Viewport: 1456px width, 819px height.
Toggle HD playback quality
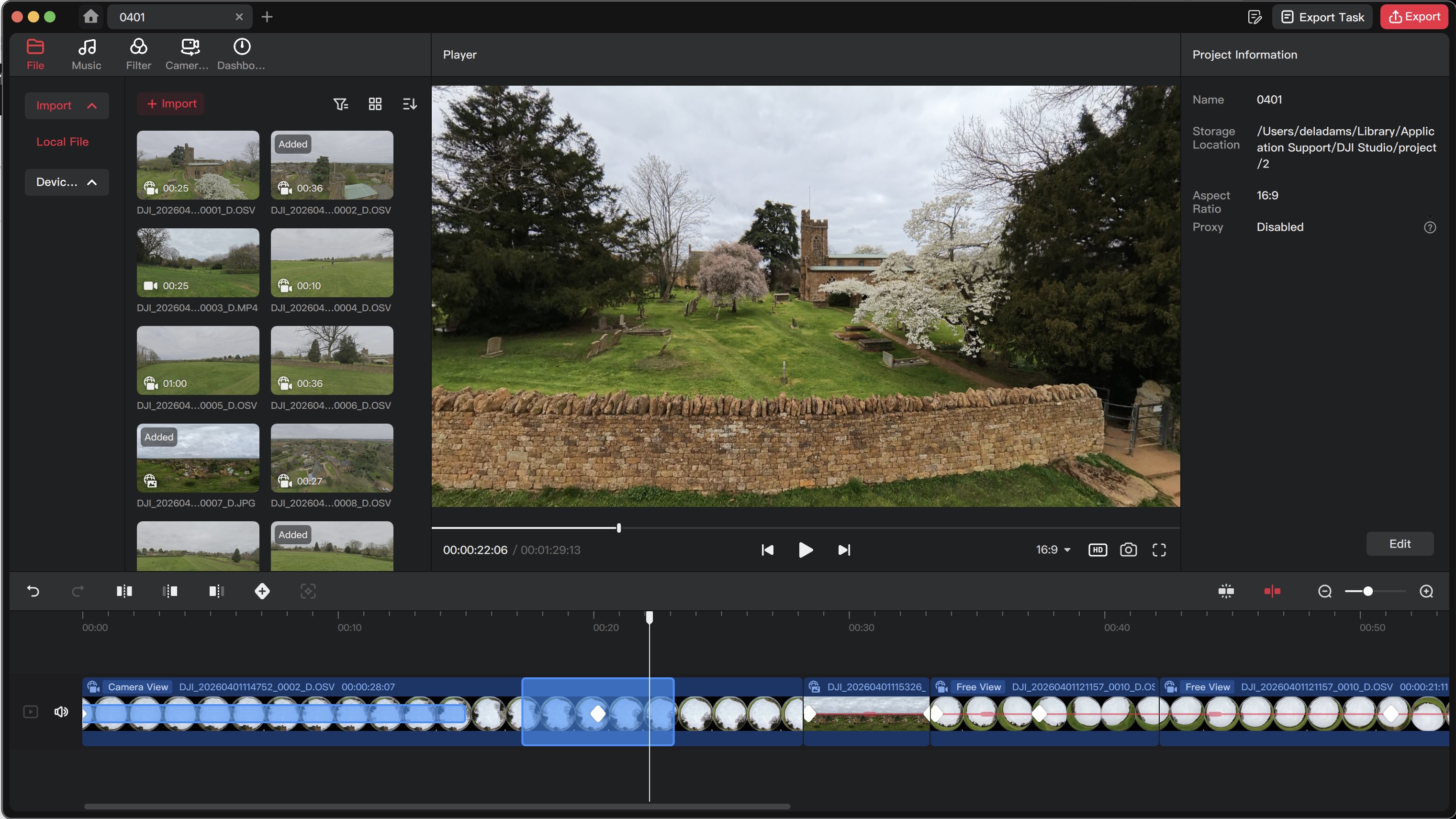point(1097,550)
